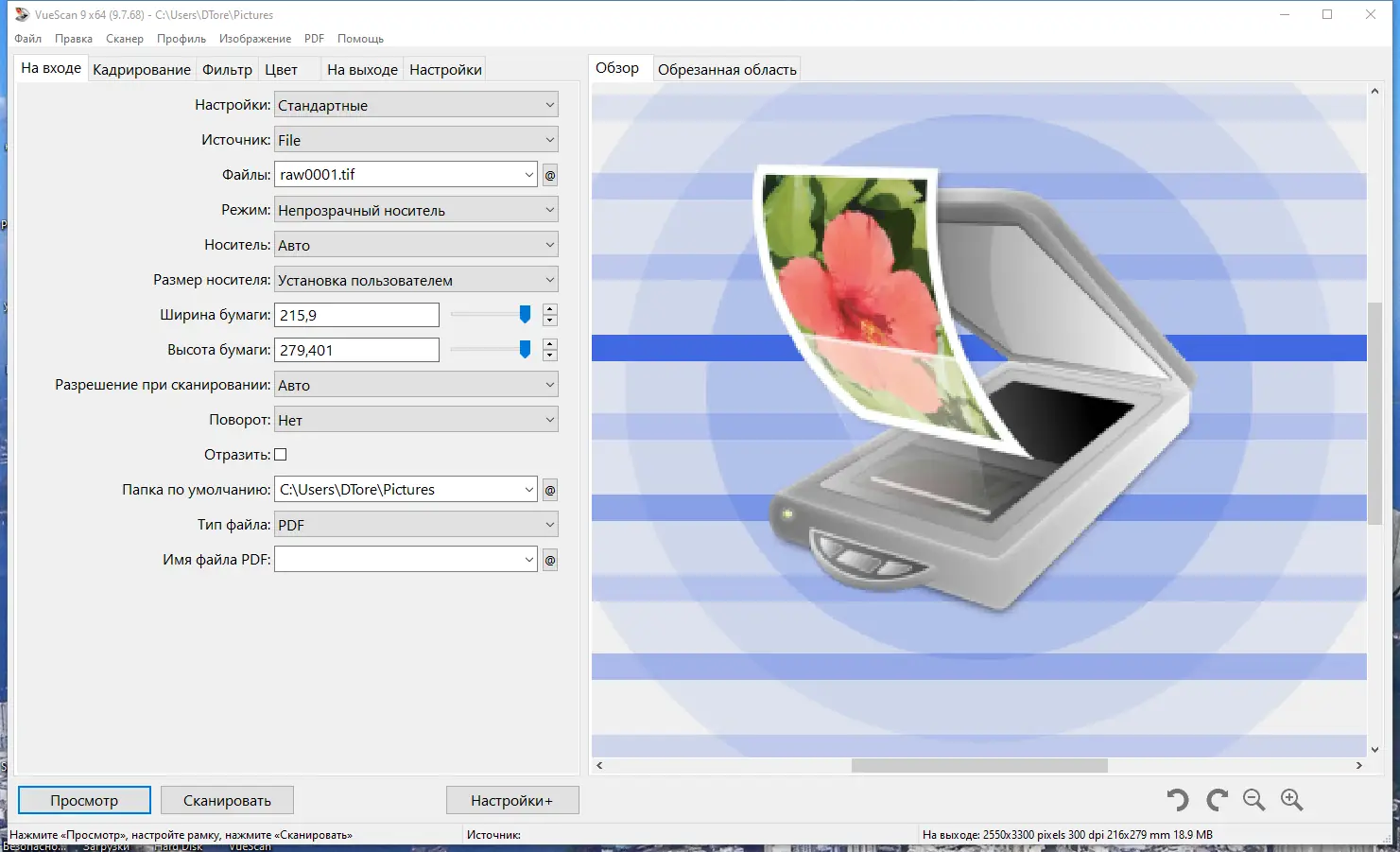Click the preview scroll up arrow
Screen dimensions: 1400x852
(x=1375, y=91)
